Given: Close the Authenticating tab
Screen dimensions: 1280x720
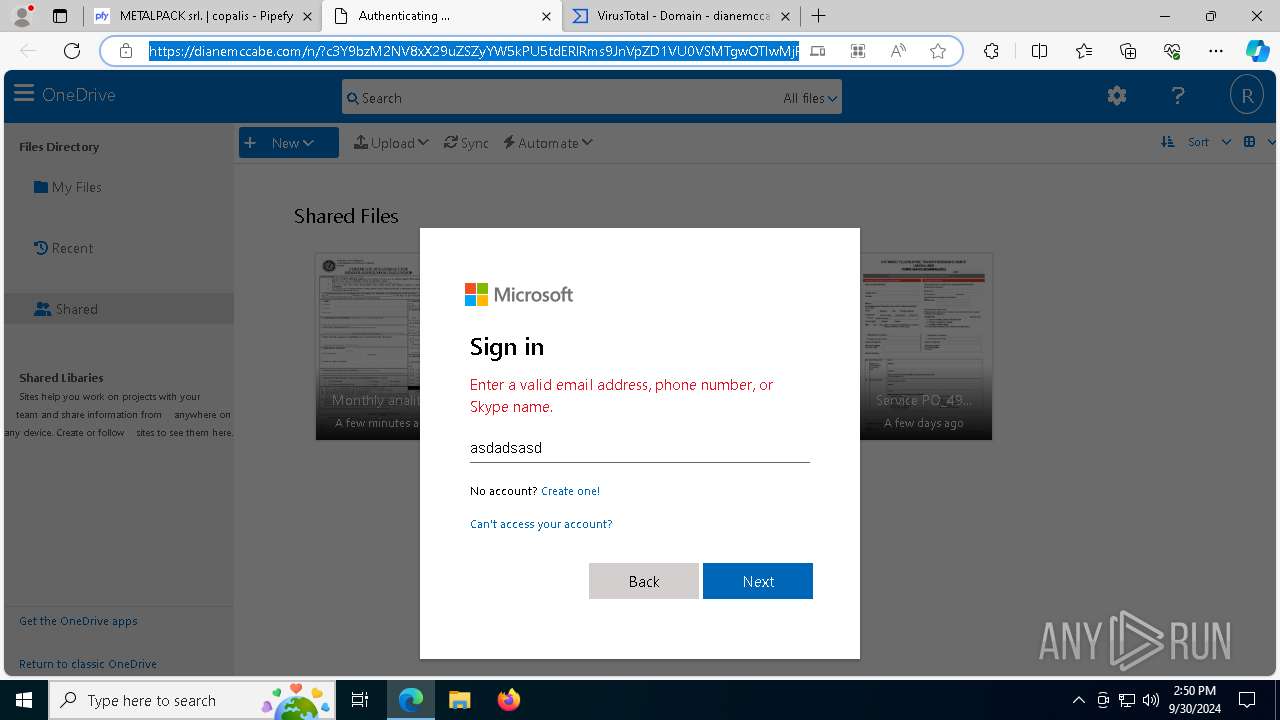Looking at the screenshot, I should point(546,16).
